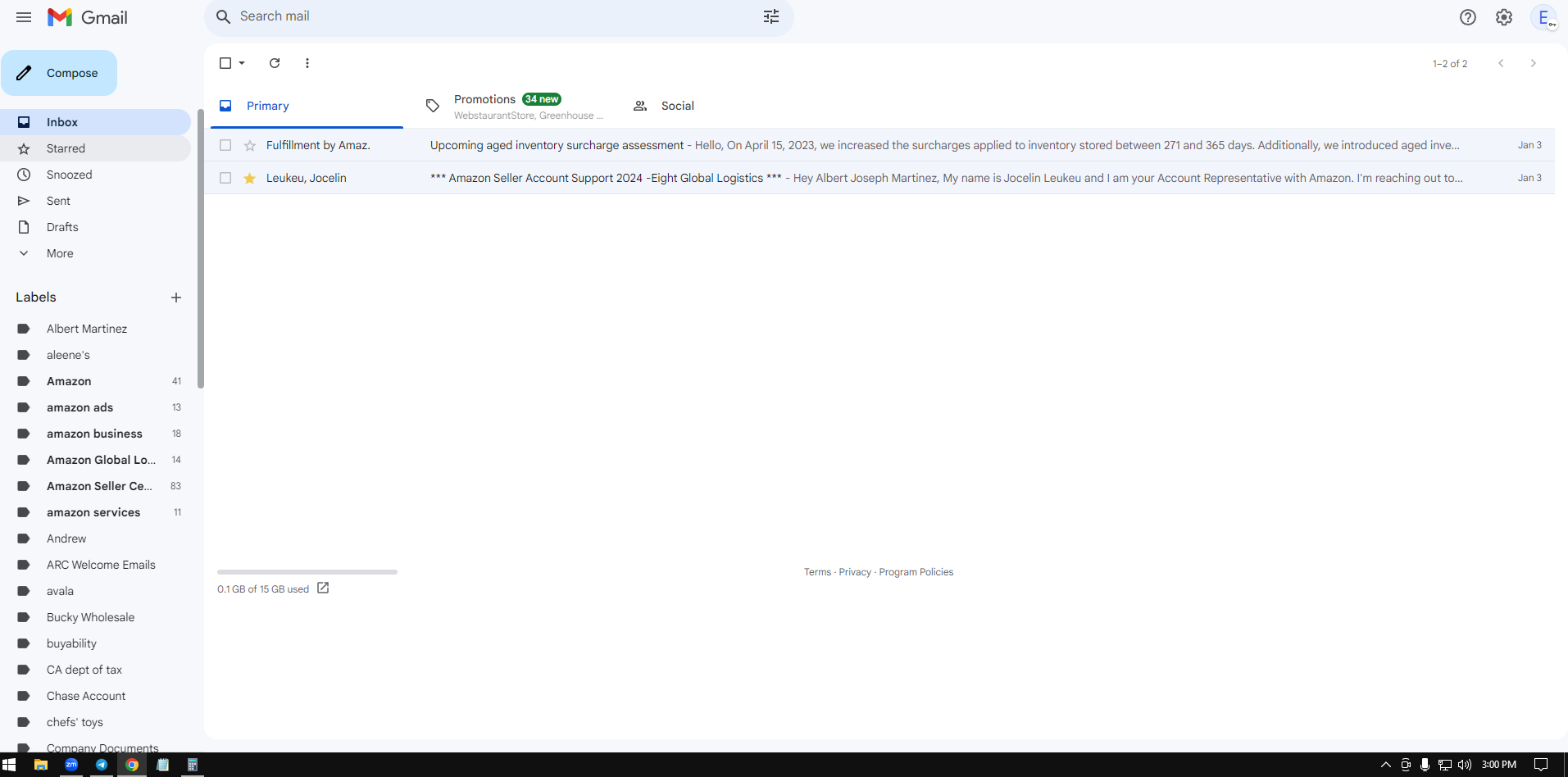The image size is (1568, 777).
Task: Switch to the Primary tab
Action: pyautogui.click(x=307, y=106)
